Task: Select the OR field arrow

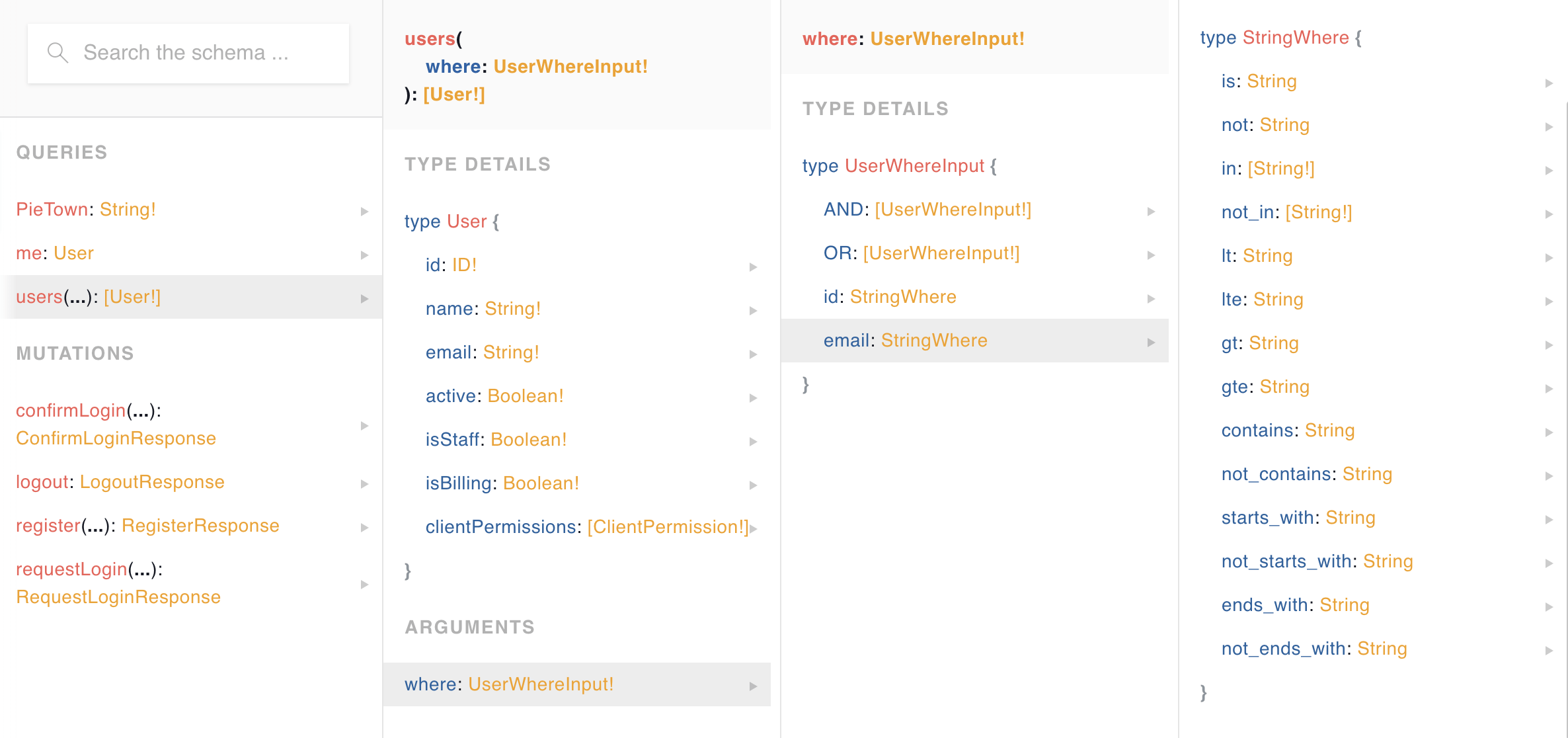Action: pos(1150,255)
